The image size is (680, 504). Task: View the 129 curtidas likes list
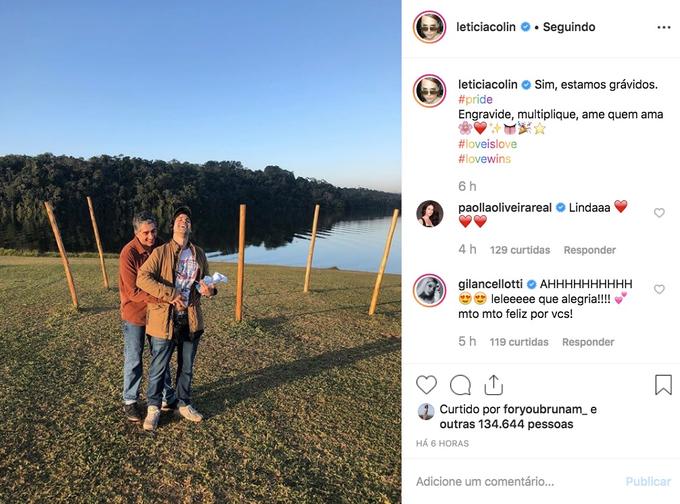(520, 250)
